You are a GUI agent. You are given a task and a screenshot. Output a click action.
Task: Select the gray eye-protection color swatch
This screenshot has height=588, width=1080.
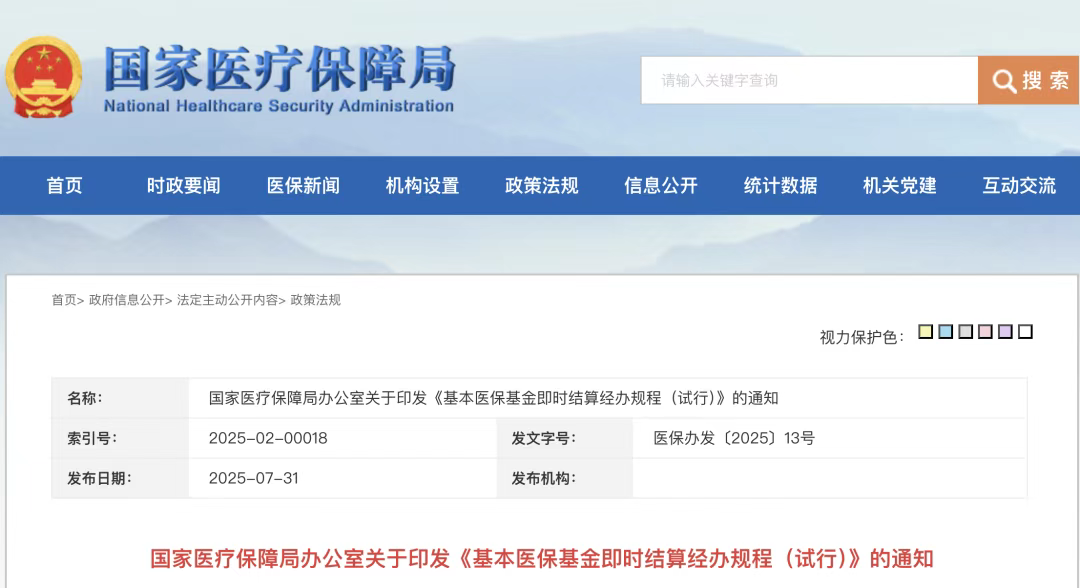coord(966,332)
